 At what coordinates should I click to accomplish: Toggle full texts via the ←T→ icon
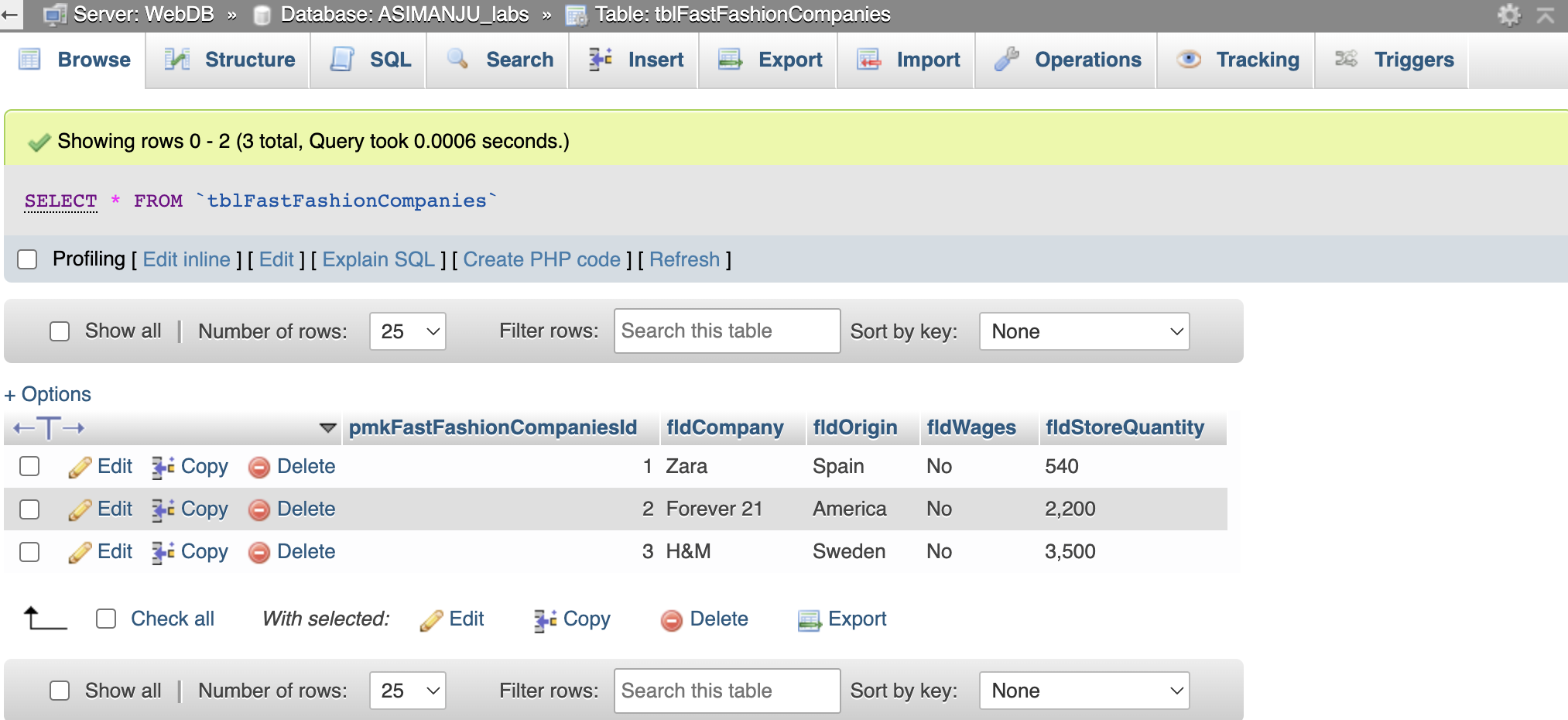click(x=49, y=427)
